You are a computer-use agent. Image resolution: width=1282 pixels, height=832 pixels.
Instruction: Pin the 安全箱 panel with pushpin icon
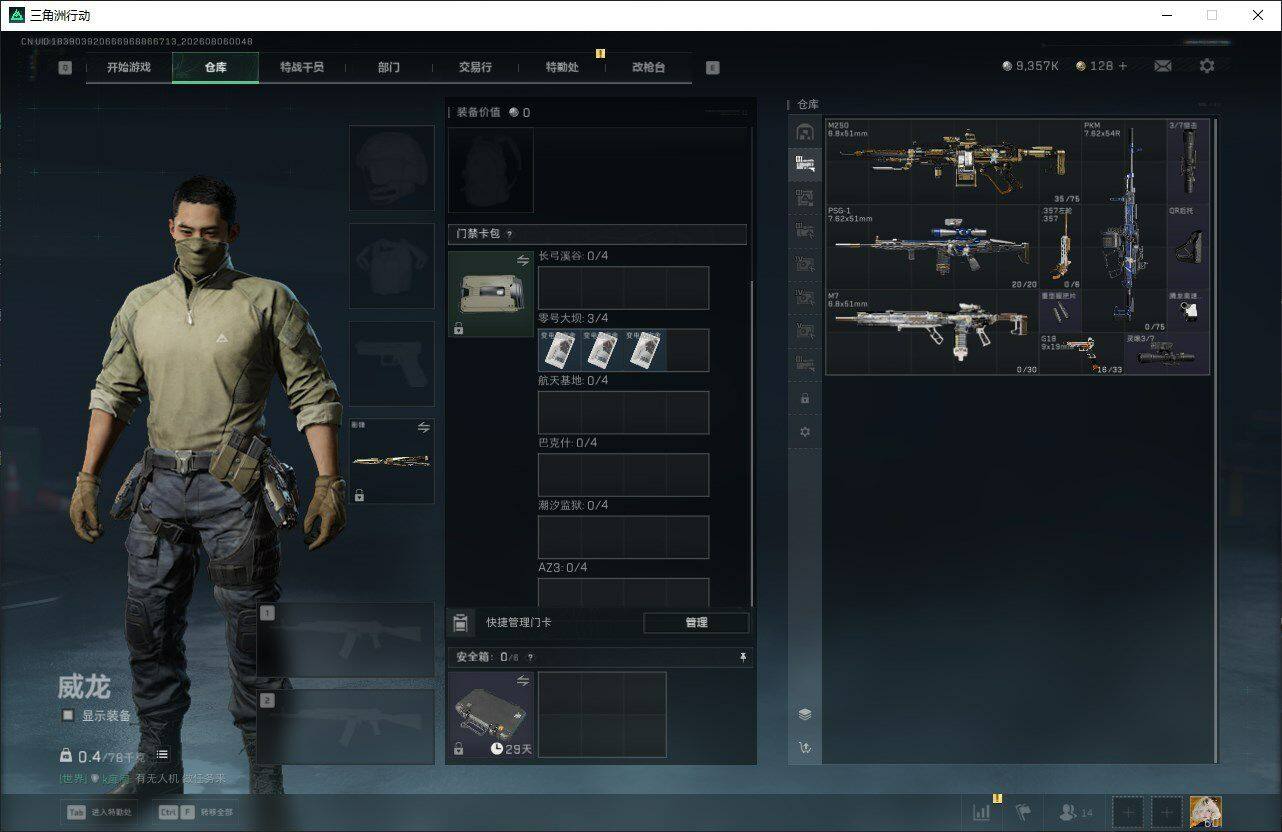742,657
